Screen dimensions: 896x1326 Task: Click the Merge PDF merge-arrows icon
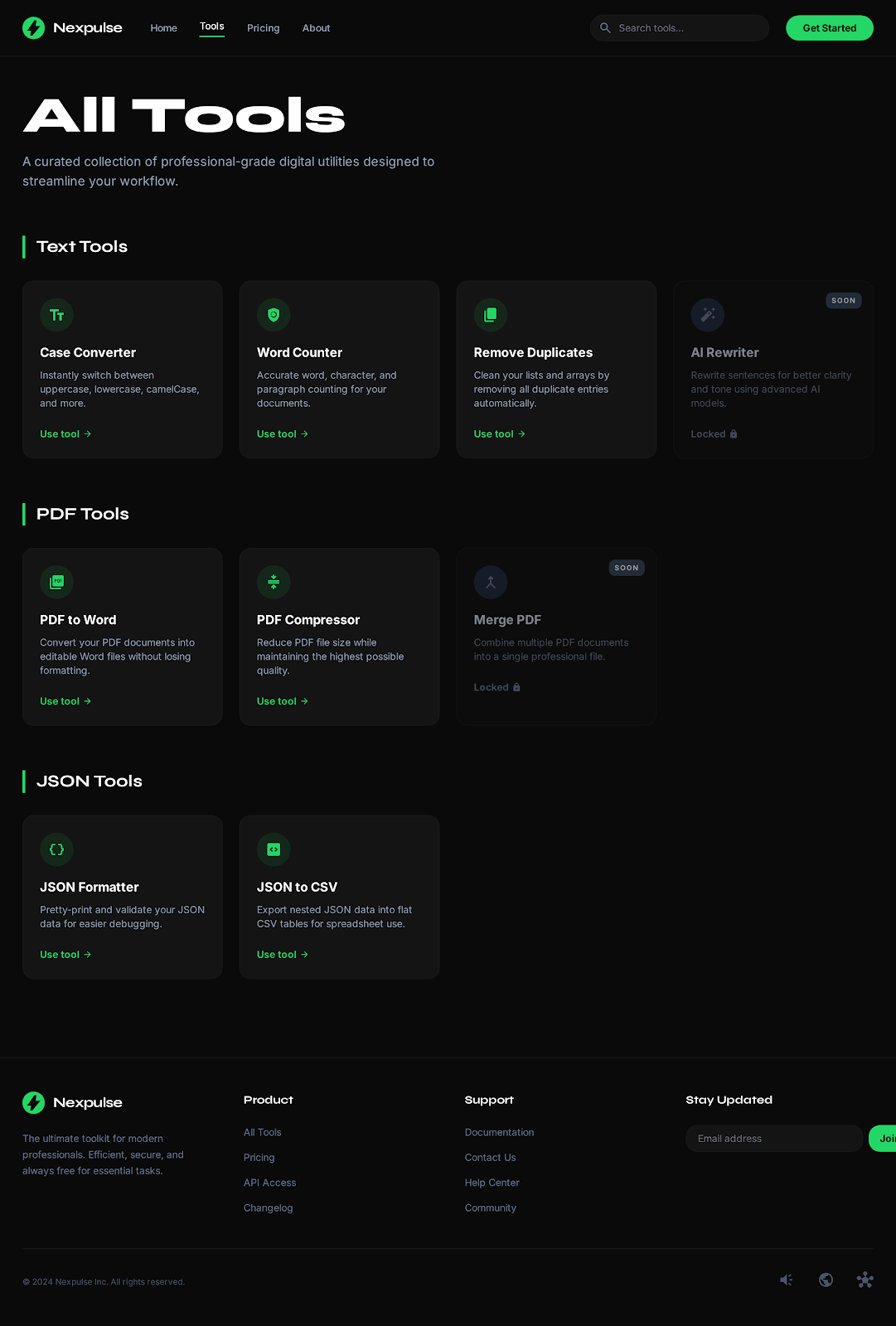(491, 582)
